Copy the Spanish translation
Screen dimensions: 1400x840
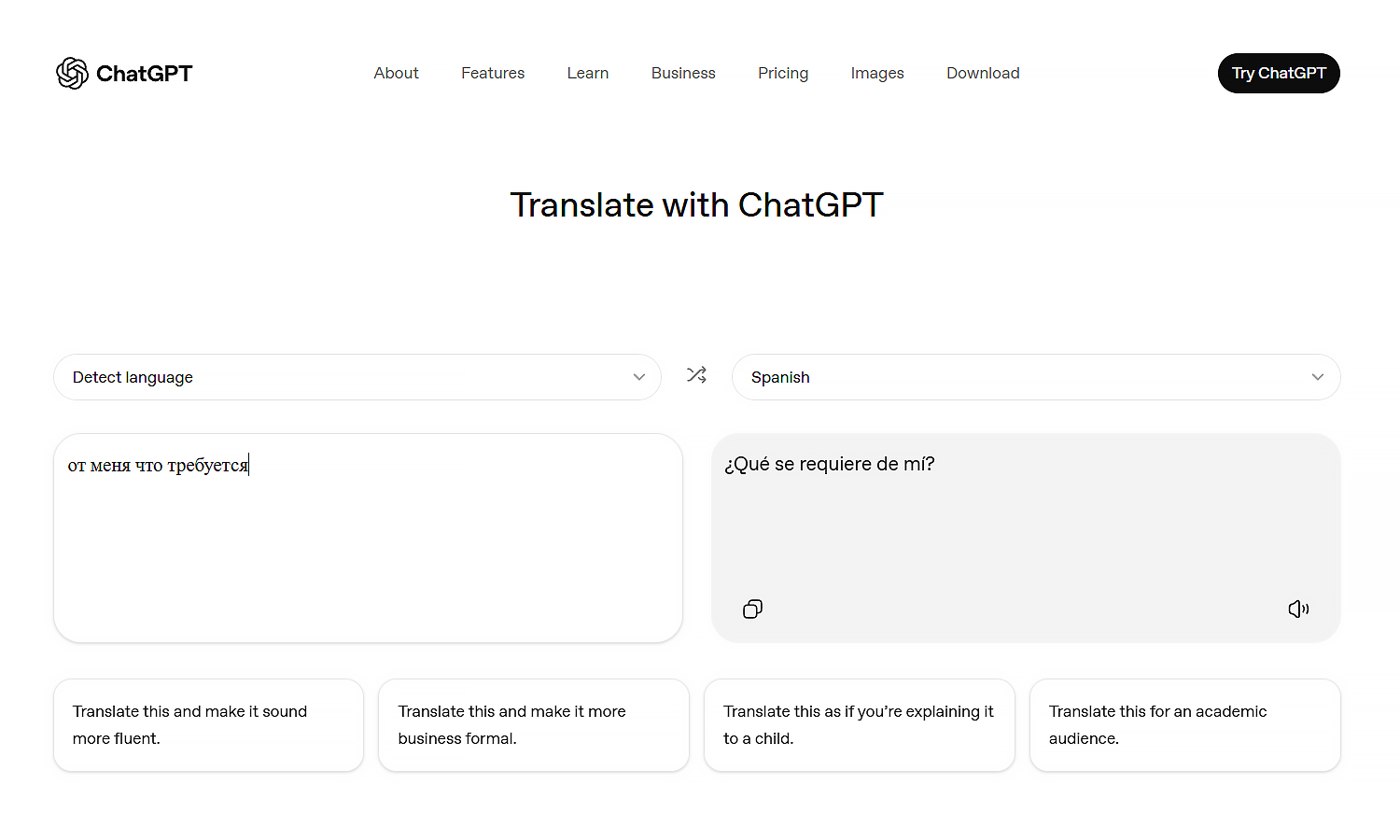point(752,609)
